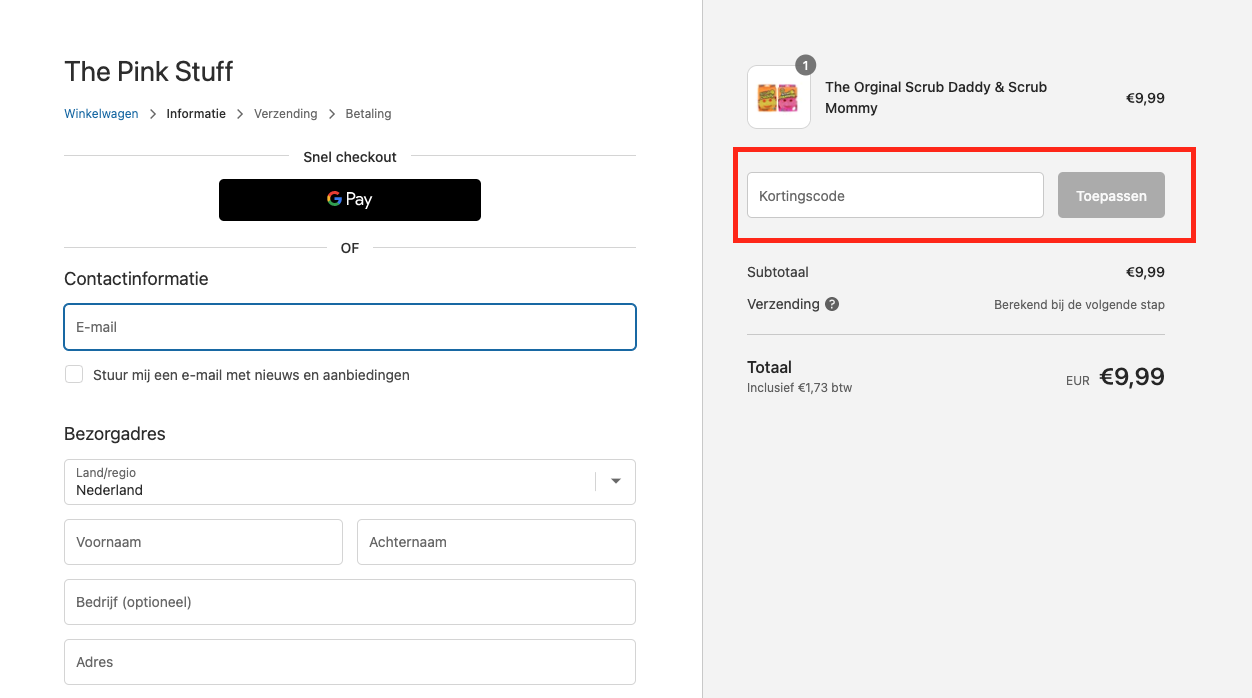Click the Toepassen discount button
The width and height of the screenshot is (1252, 698).
(1111, 195)
